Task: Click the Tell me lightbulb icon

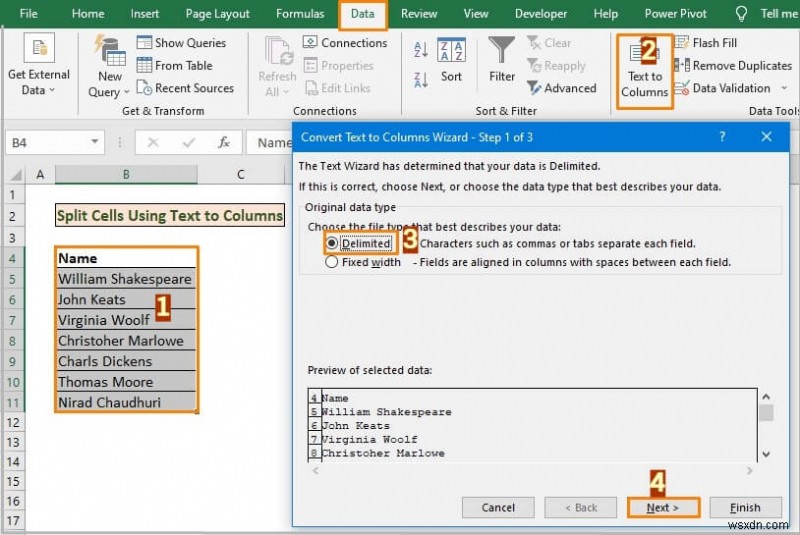Action: pos(741,14)
